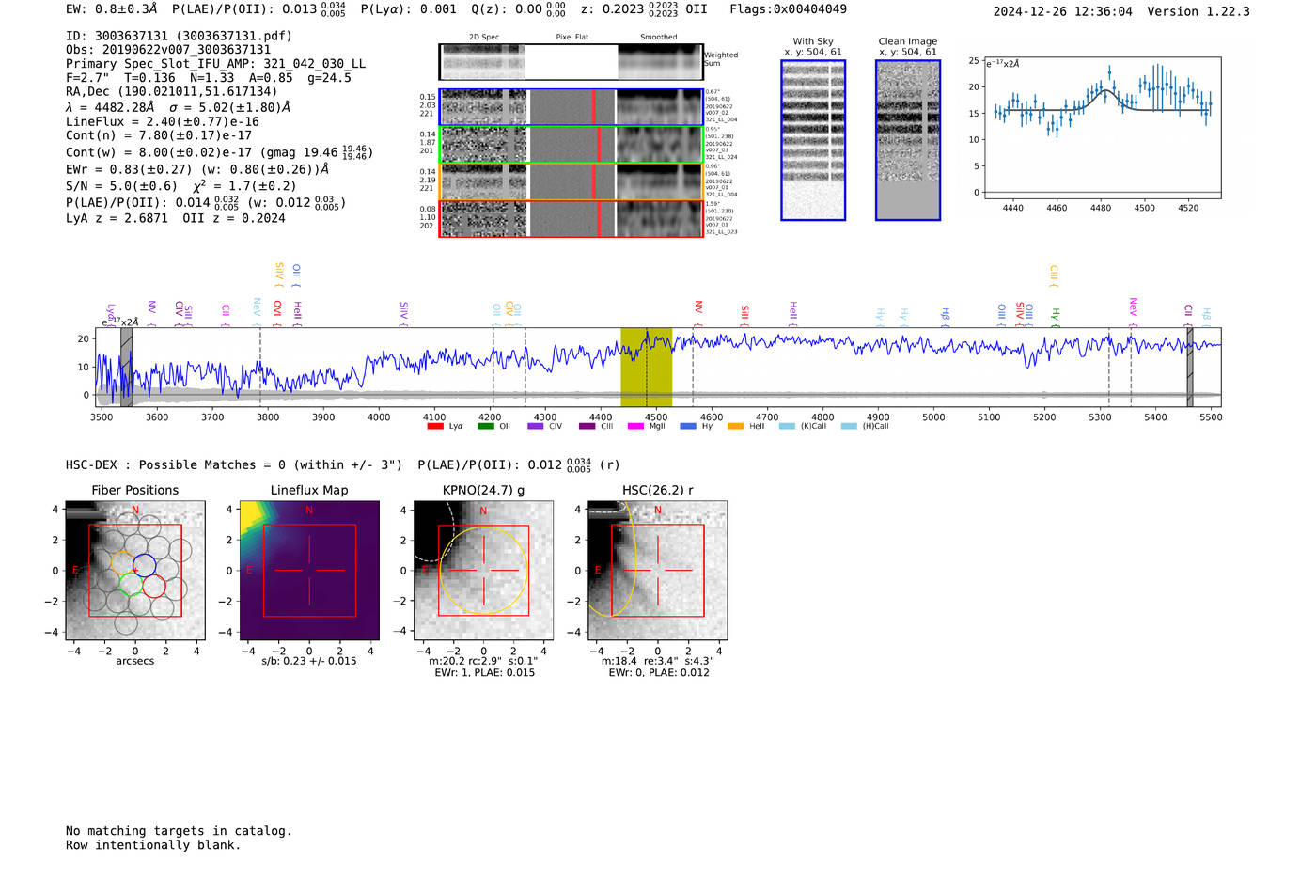1316x896 pixels.
Task: Click the orange HeII legend swatch
Action: tap(735, 426)
